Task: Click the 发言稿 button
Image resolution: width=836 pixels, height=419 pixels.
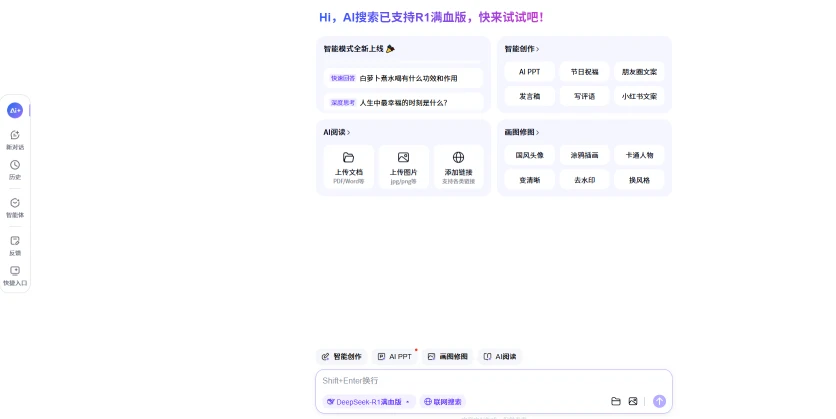Action: pyautogui.click(x=529, y=96)
